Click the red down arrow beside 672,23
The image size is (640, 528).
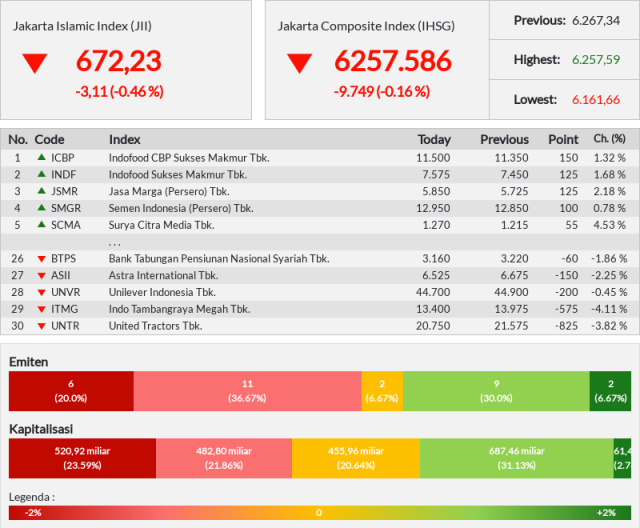[x=35, y=64]
